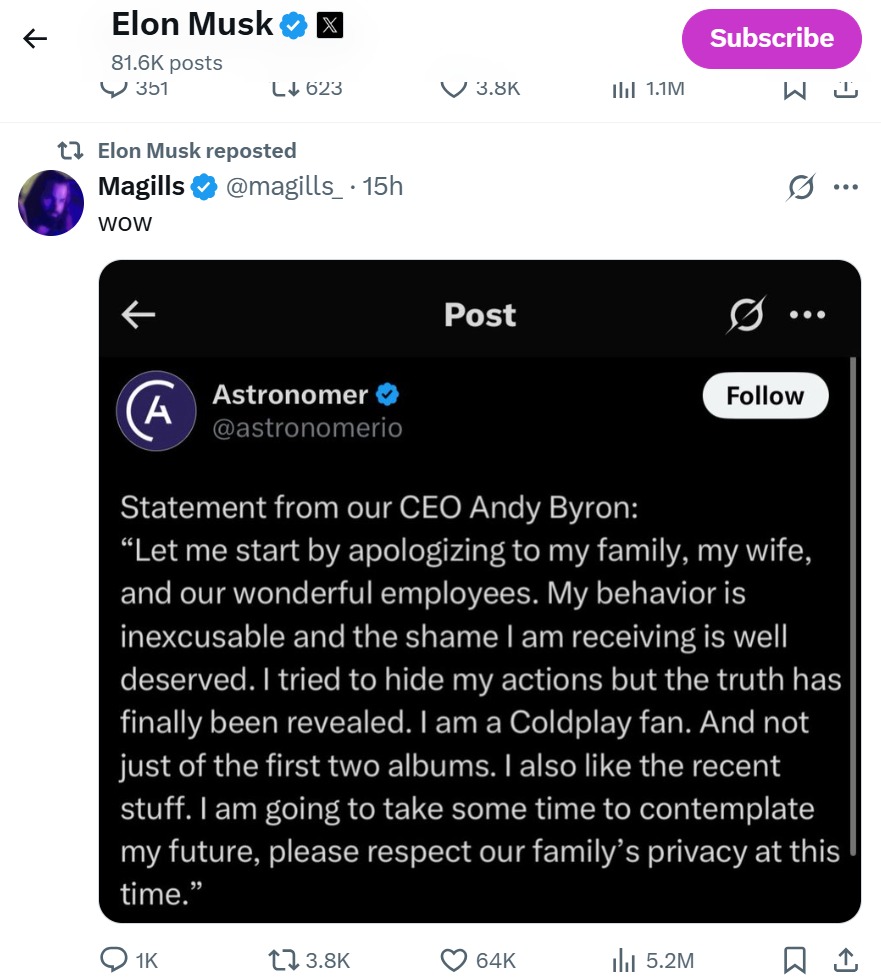Open the 15h post timestamp
This screenshot has width=881, height=978.
pos(383,187)
